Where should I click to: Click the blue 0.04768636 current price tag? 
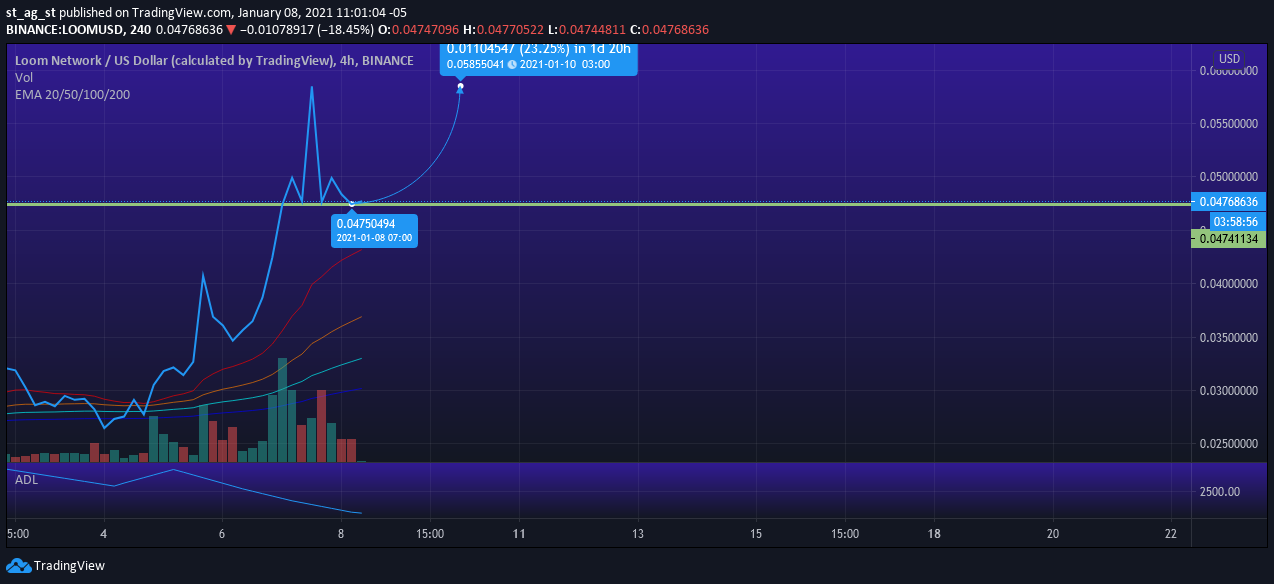point(1229,201)
